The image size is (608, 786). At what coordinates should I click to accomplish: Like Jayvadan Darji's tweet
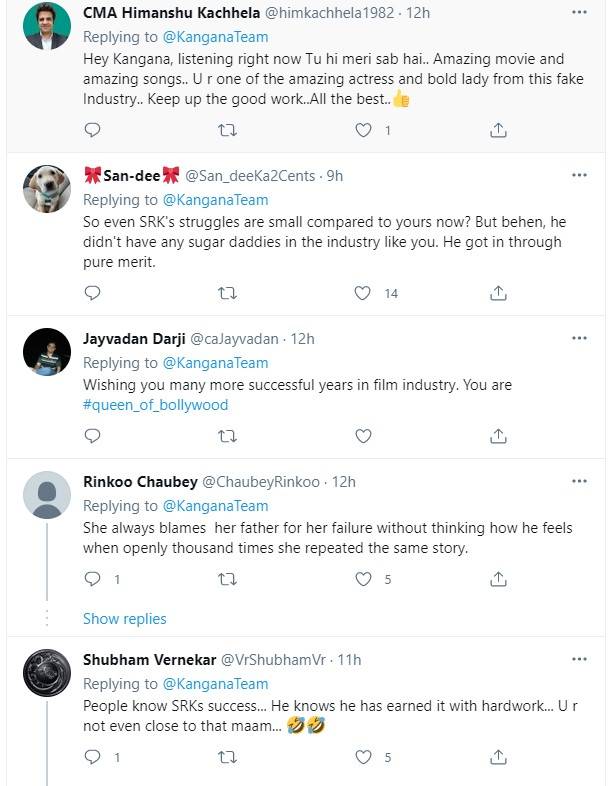click(x=363, y=436)
